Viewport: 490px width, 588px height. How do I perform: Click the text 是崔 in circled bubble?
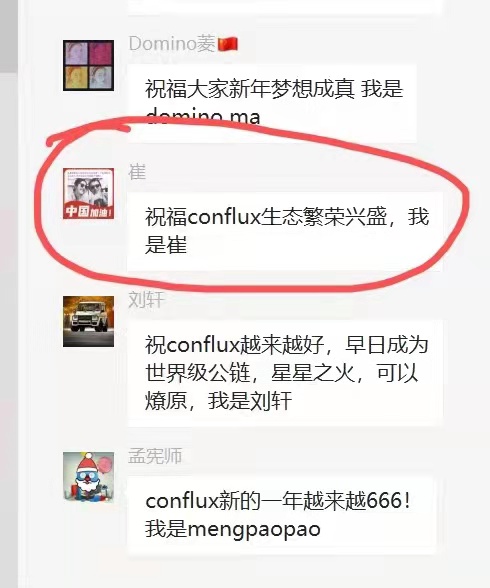coord(166,245)
